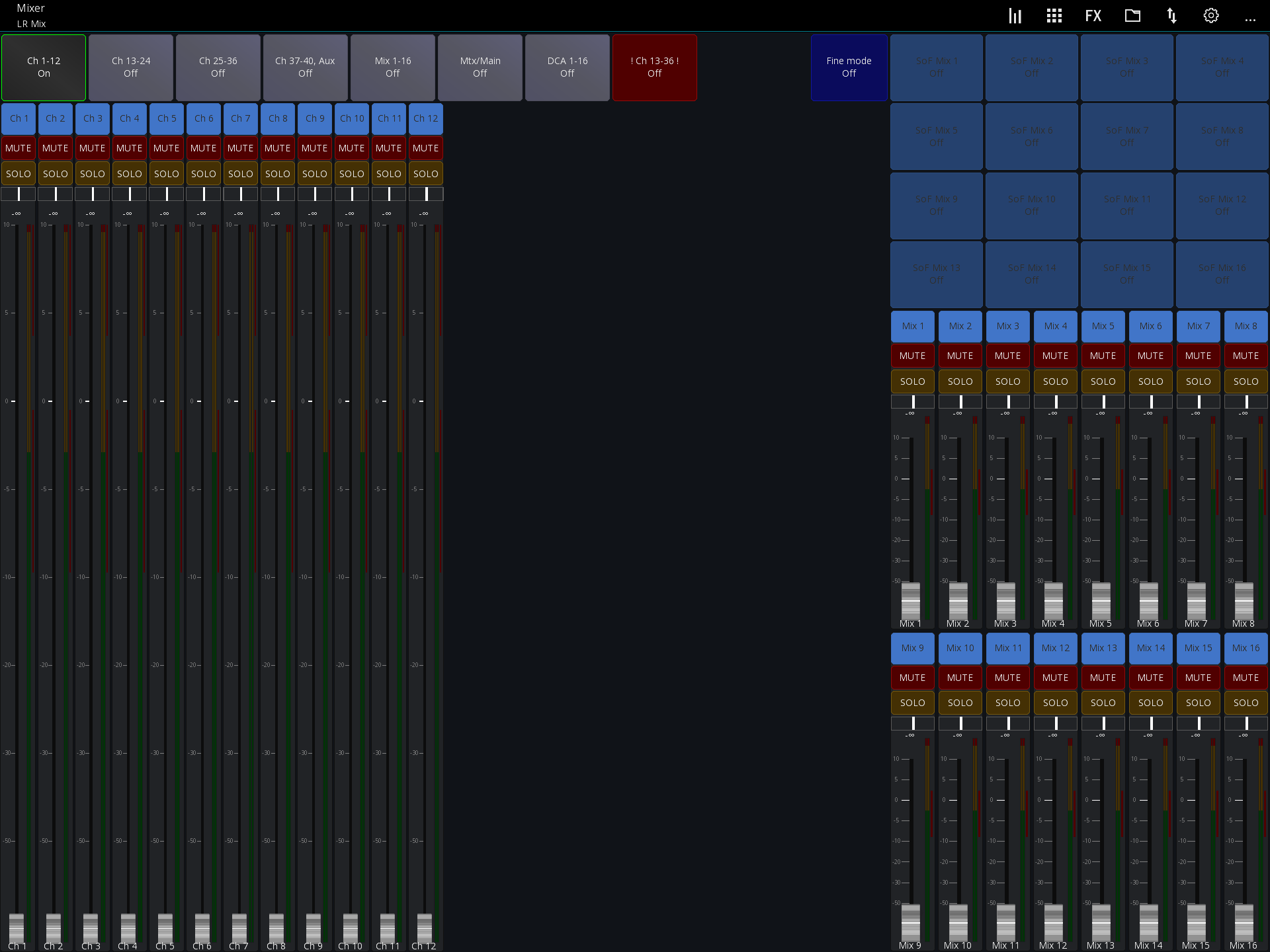Solo the Mix 5 bus
This screenshot has height=952, width=1270.
[x=1103, y=381]
